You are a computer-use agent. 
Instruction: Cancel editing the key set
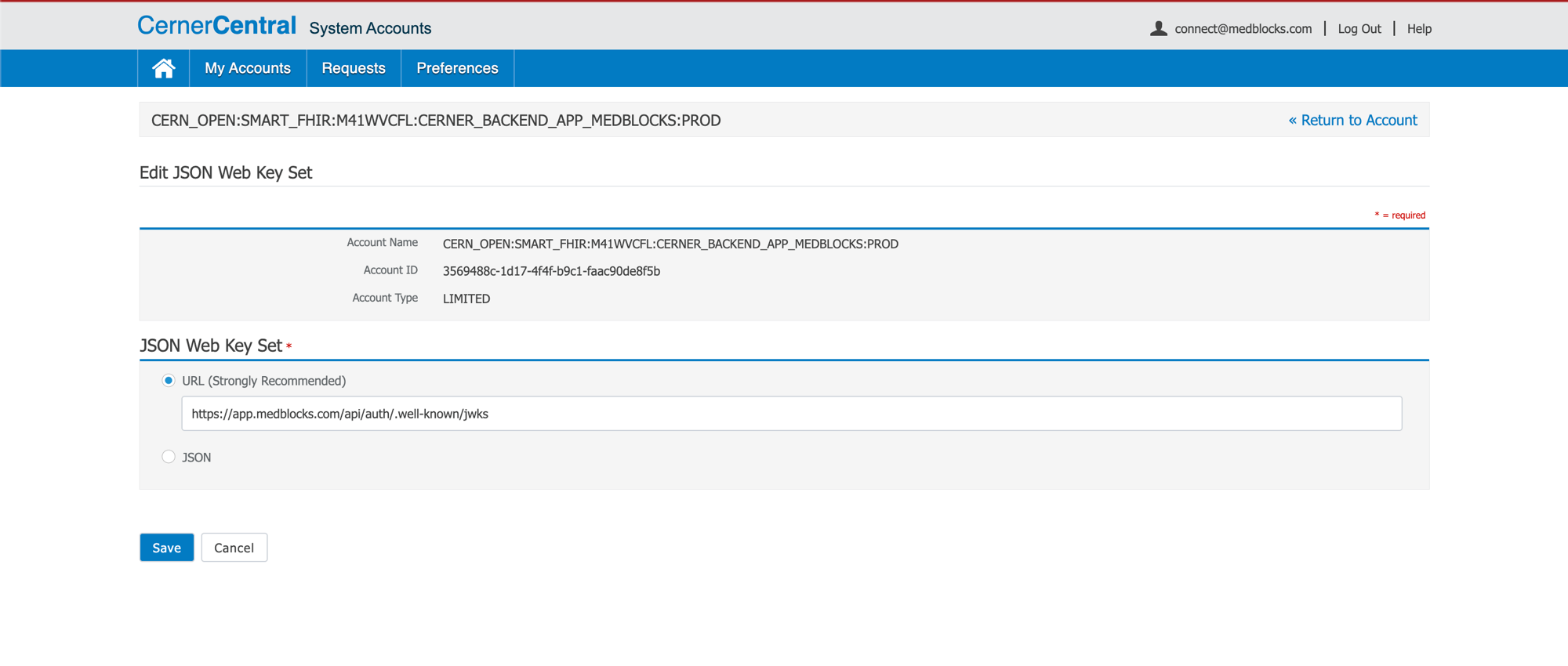pyautogui.click(x=234, y=548)
